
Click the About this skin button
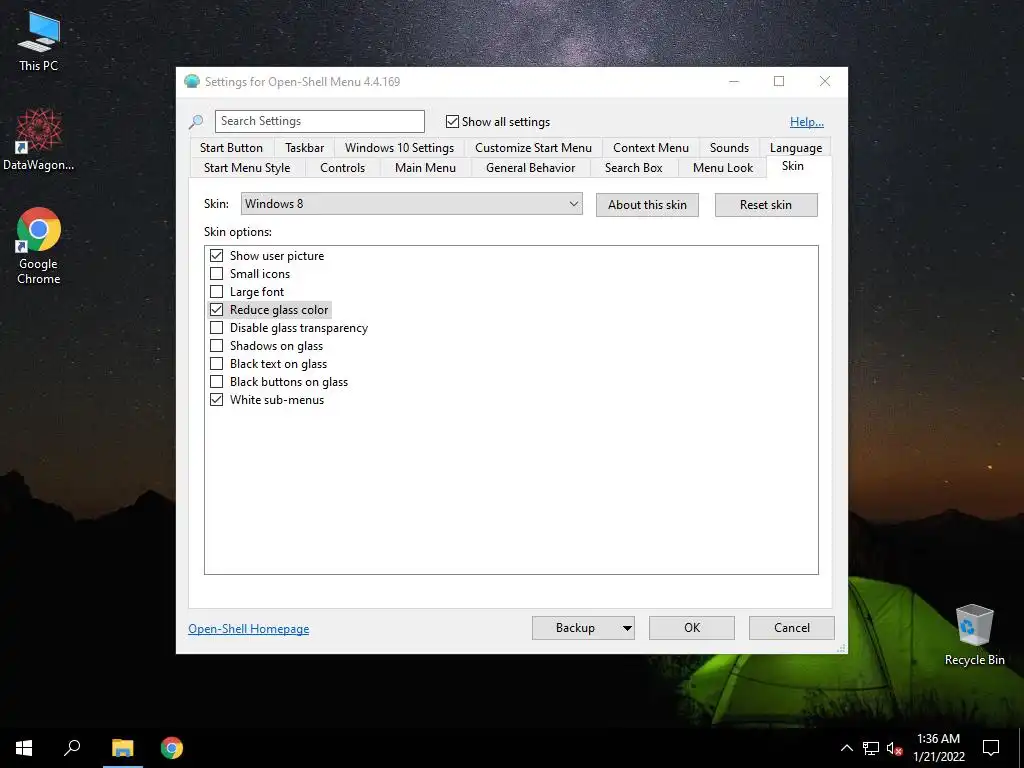[647, 204]
